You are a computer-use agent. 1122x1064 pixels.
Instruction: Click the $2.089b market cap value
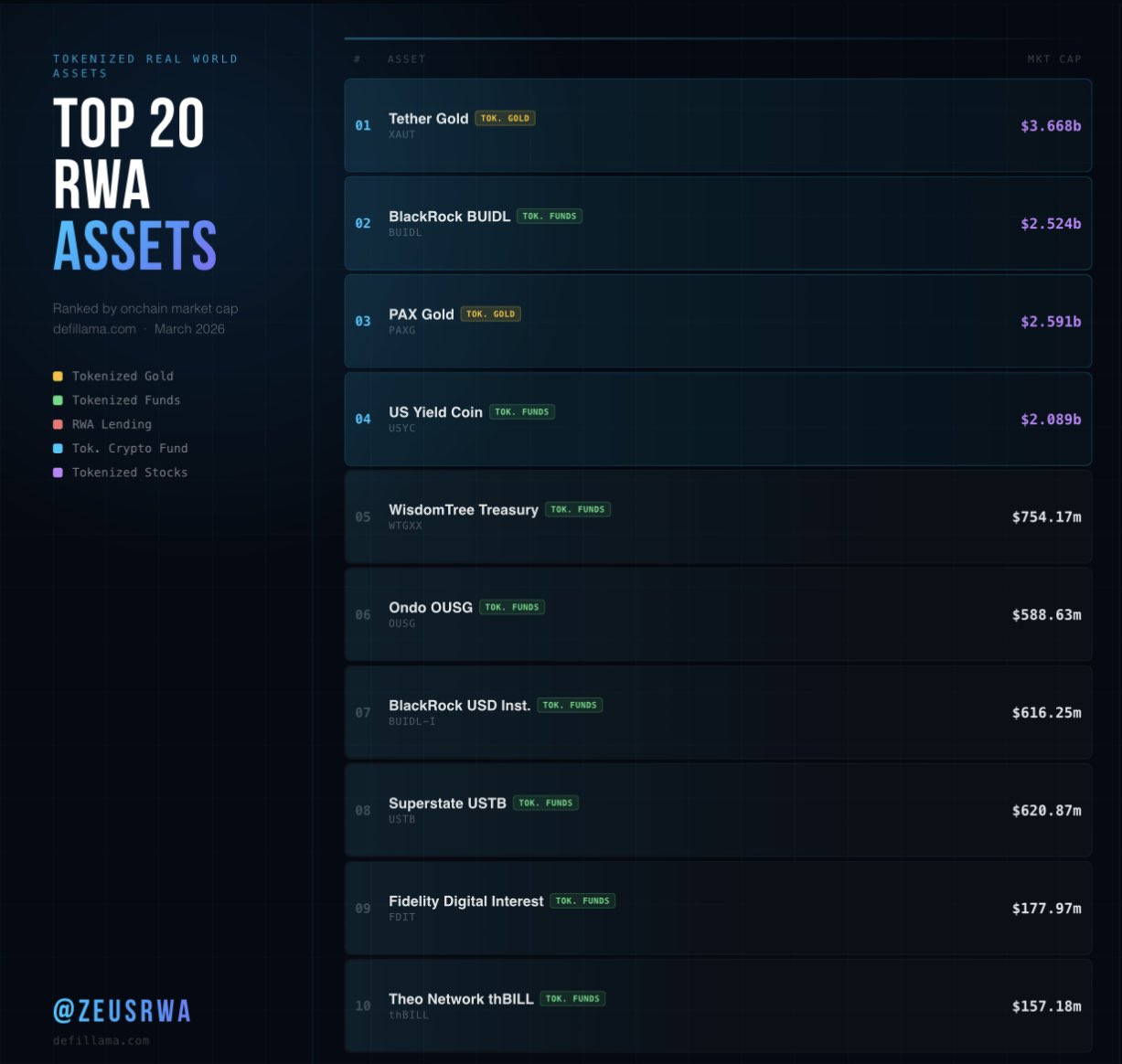[x=1051, y=420]
